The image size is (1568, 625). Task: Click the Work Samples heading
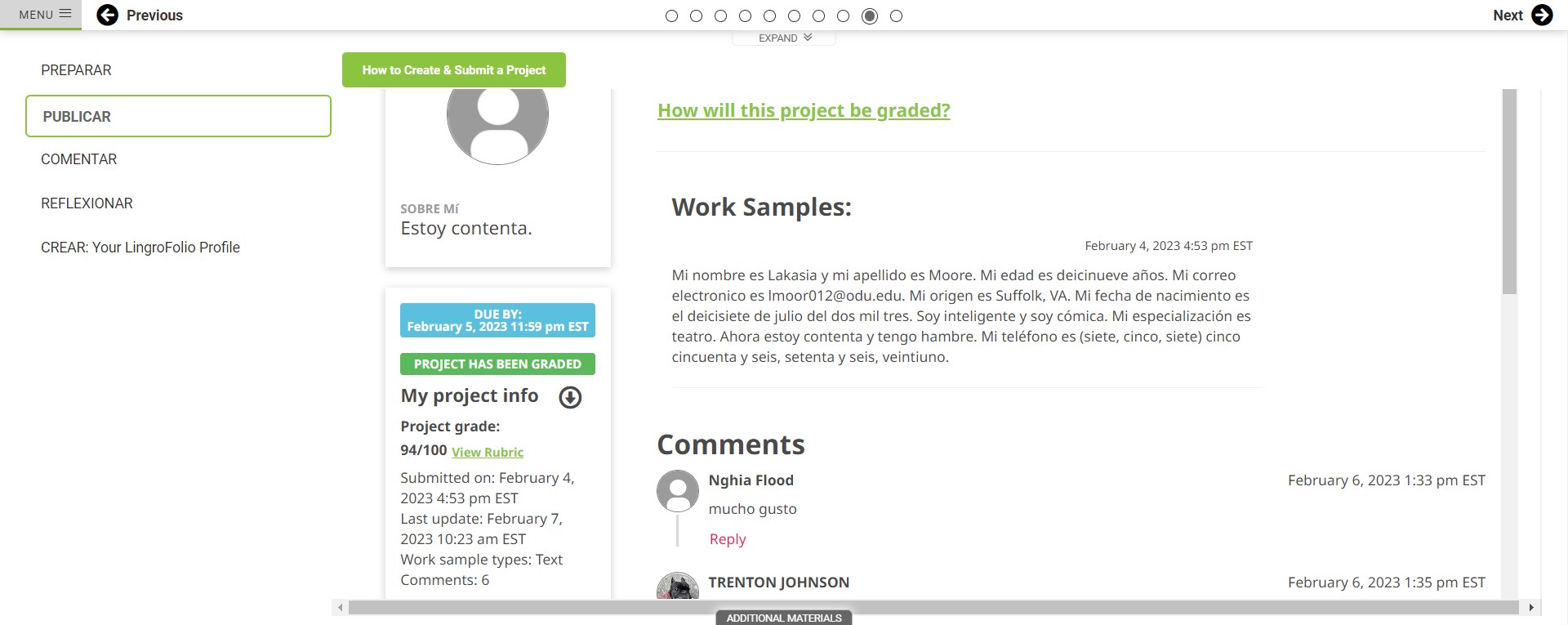click(761, 208)
